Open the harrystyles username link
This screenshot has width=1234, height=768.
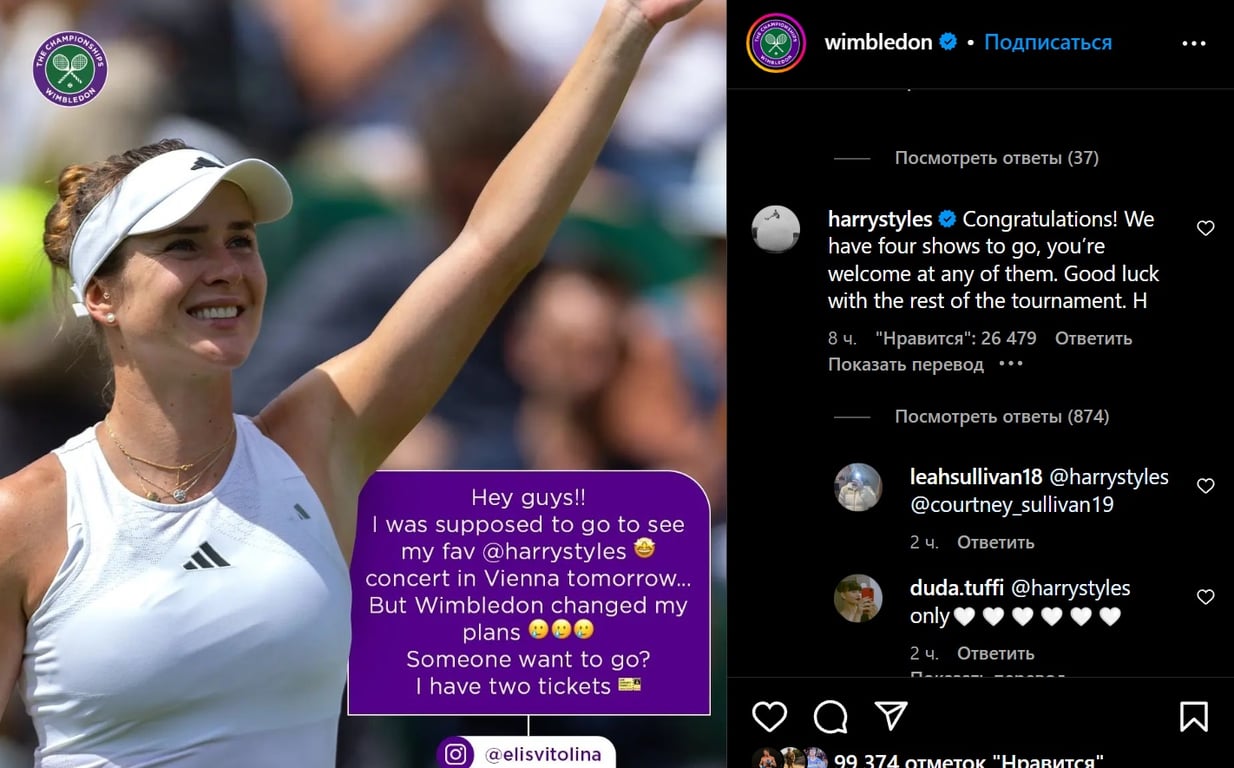point(880,219)
